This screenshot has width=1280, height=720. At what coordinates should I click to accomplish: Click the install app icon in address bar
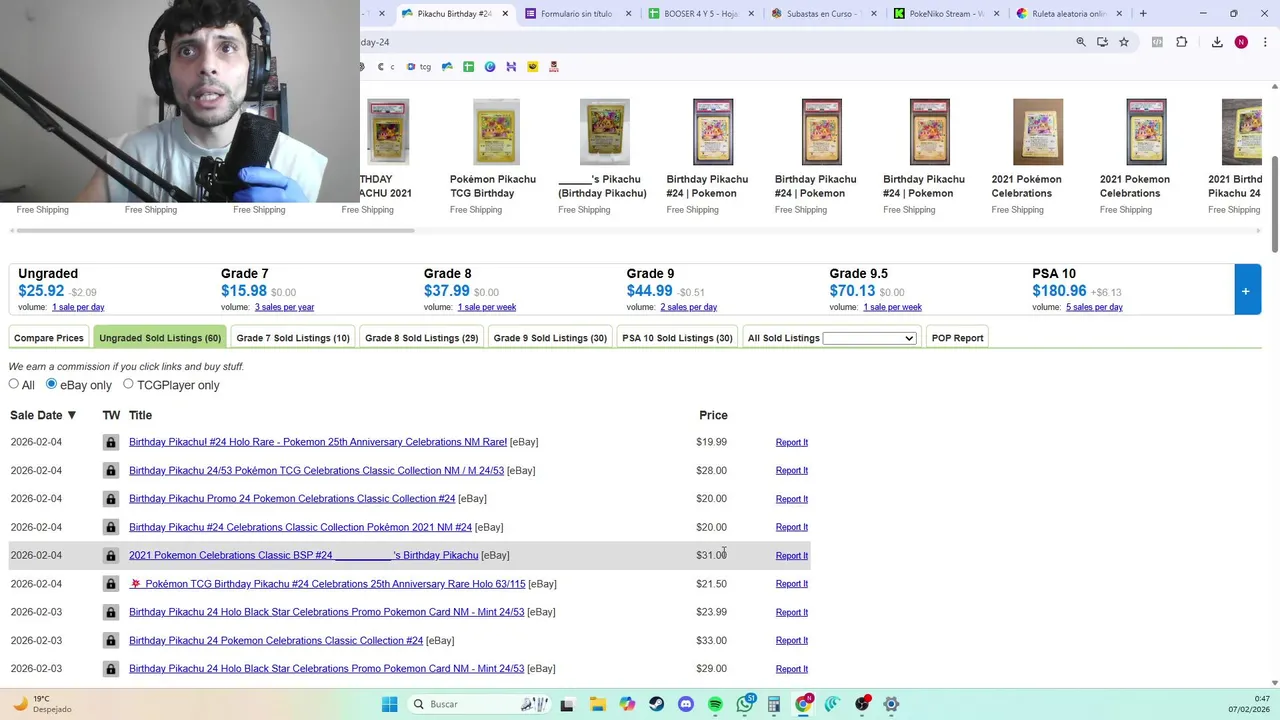[x=1102, y=42]
